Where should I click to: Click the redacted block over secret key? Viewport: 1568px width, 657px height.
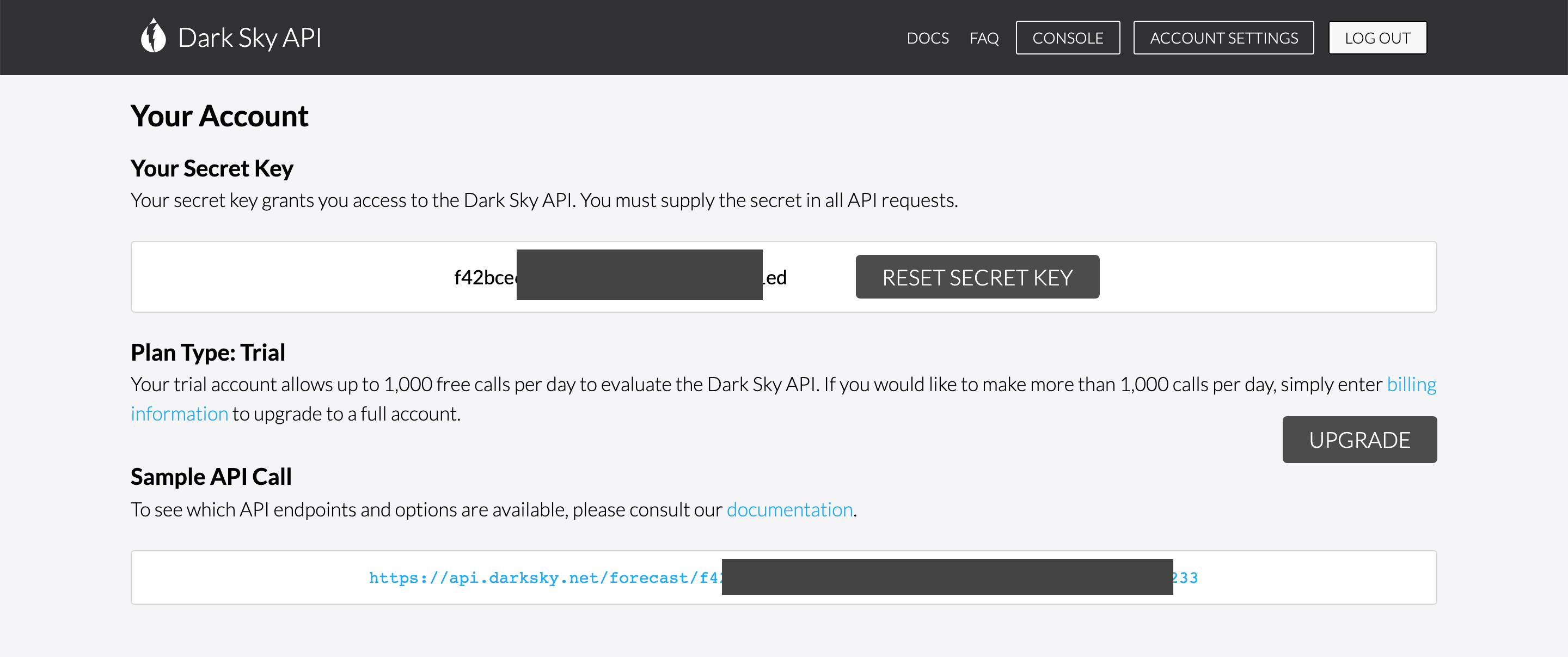[x=639, y=275]
